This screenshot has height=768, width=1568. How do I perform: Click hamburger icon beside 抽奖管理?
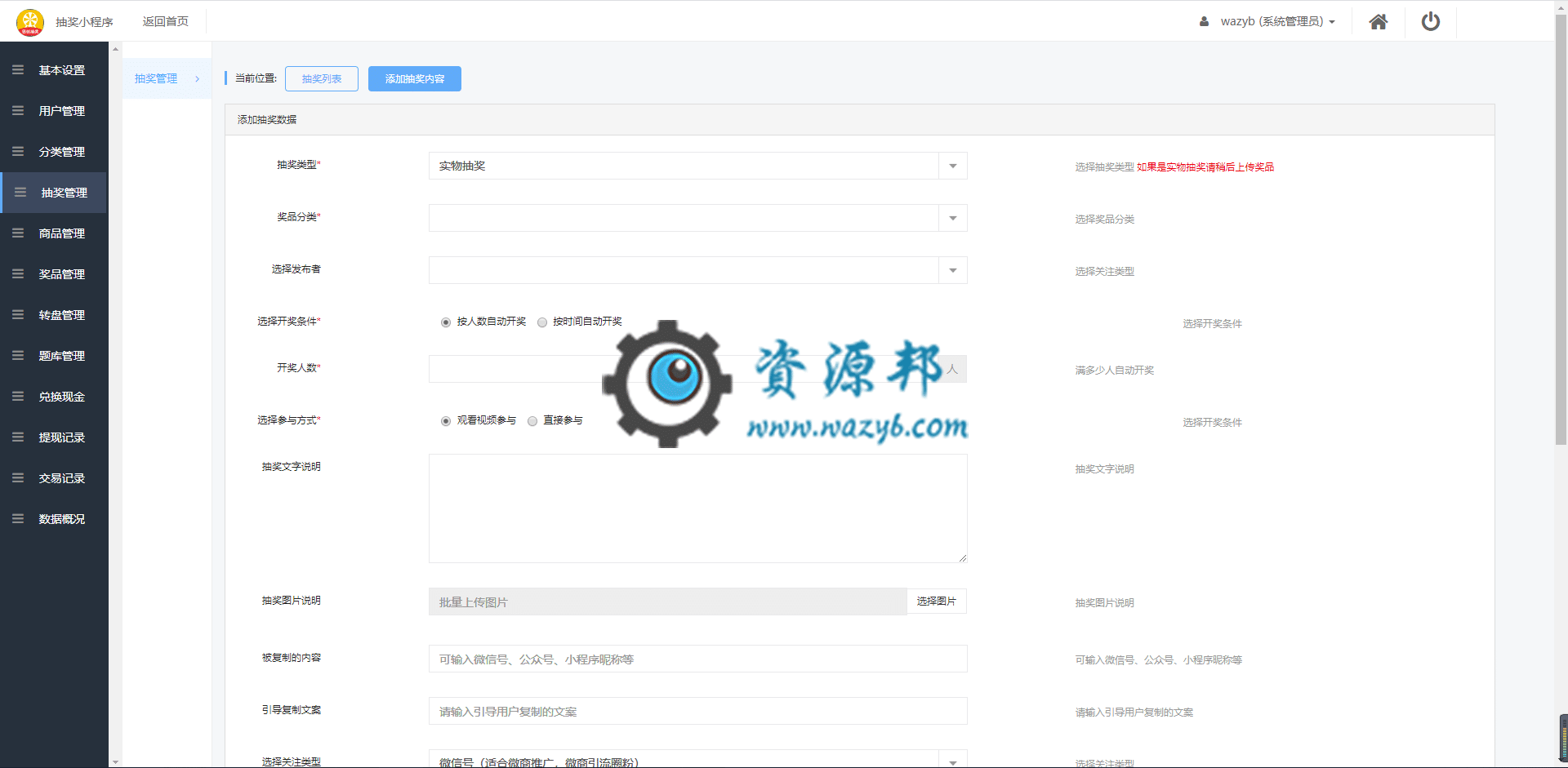click(x=20, y=193)
